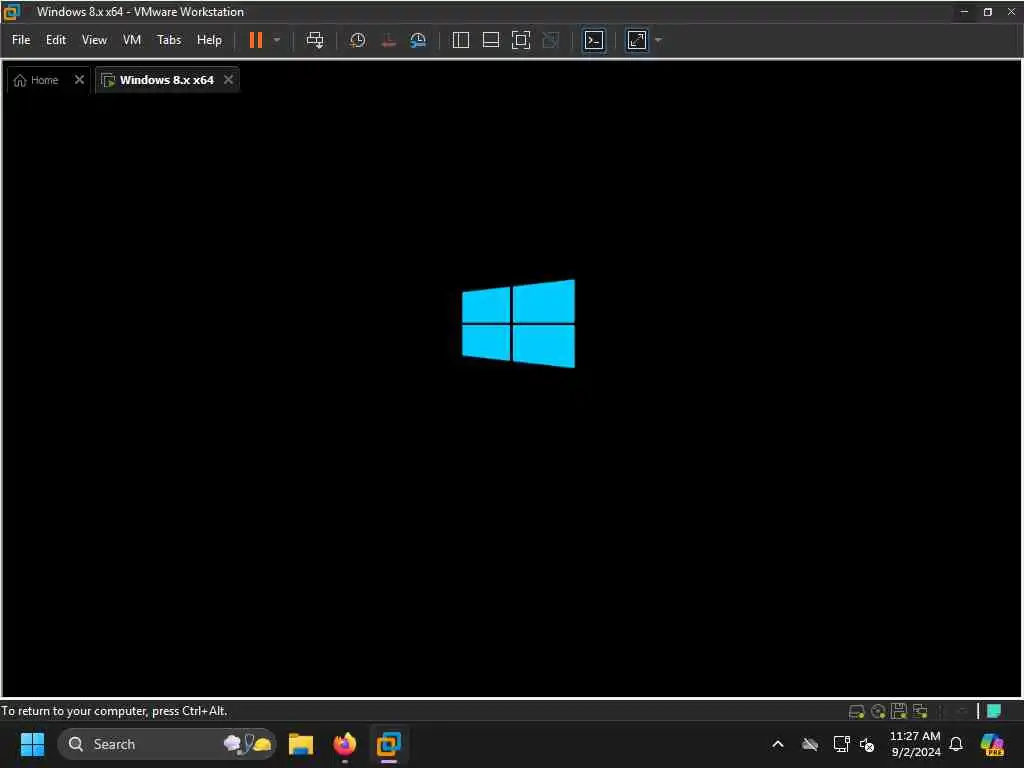Take a snapshot of this virtual machine

[357, 40]
